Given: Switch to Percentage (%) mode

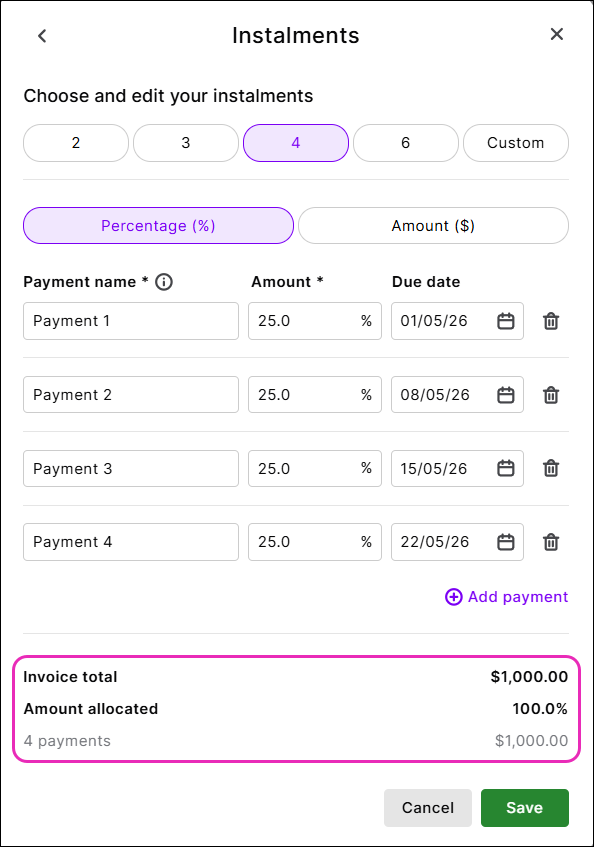Looking at the screenshot, I should pyautogui.click(x=158, y=226).
